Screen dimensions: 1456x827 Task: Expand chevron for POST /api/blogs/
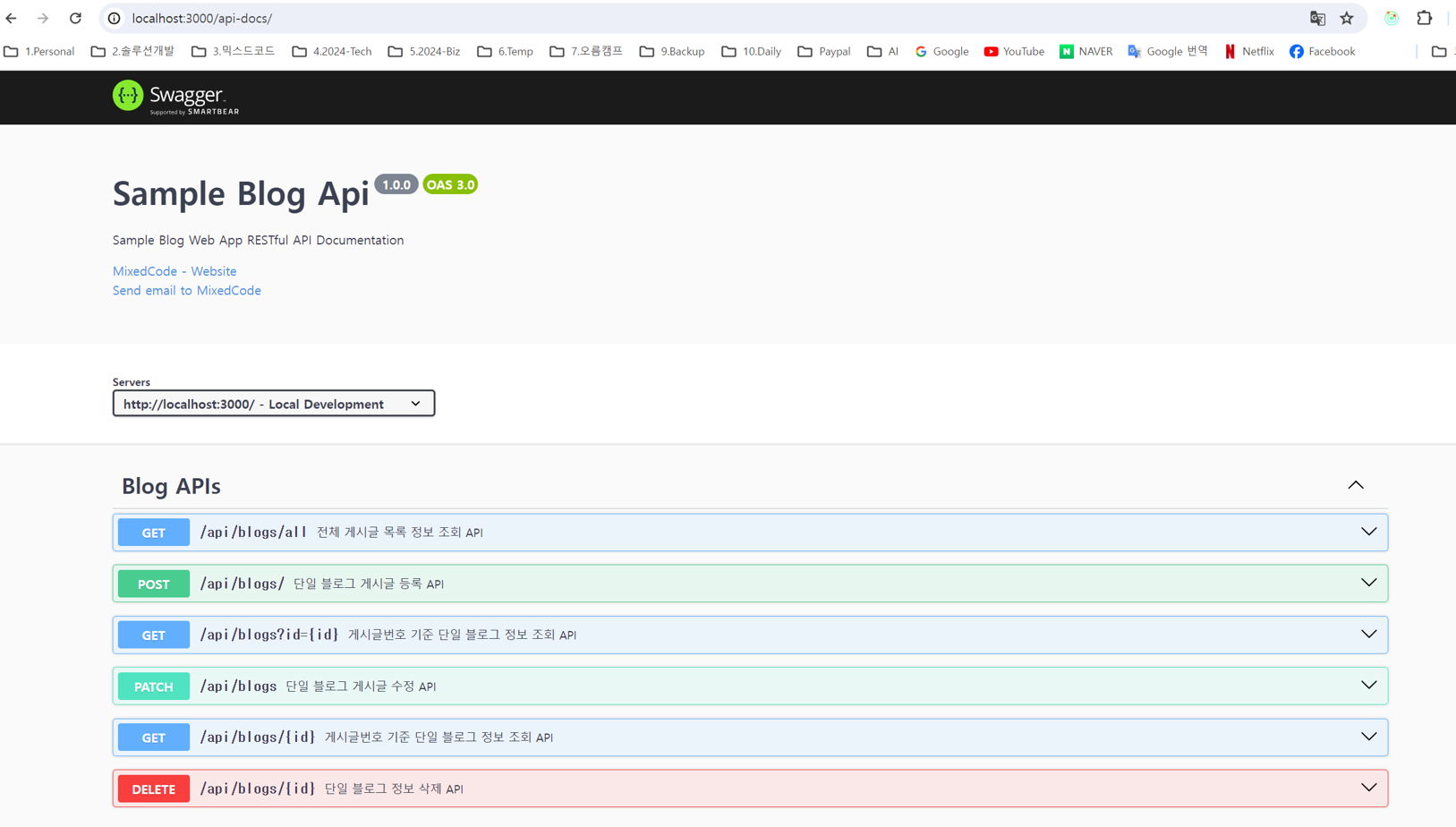[1368, 584]
